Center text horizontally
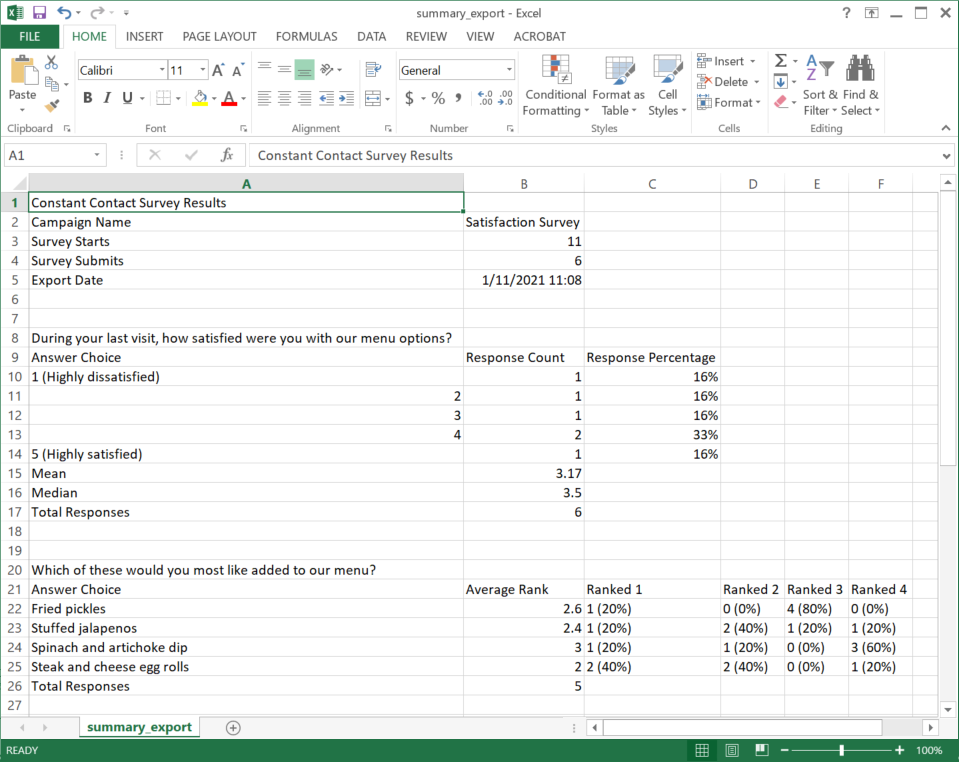This screenshot has width=959, height=762. [284, 98]
